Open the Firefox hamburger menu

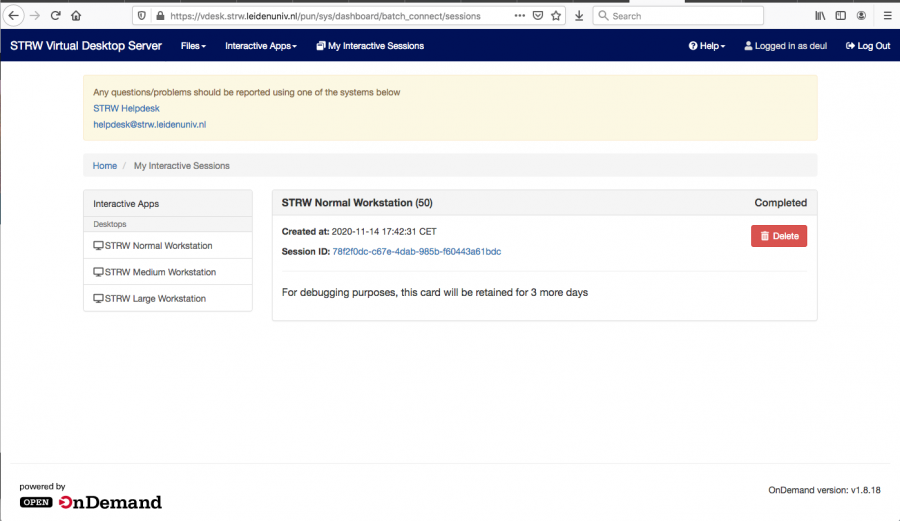(x=886, y=16)
